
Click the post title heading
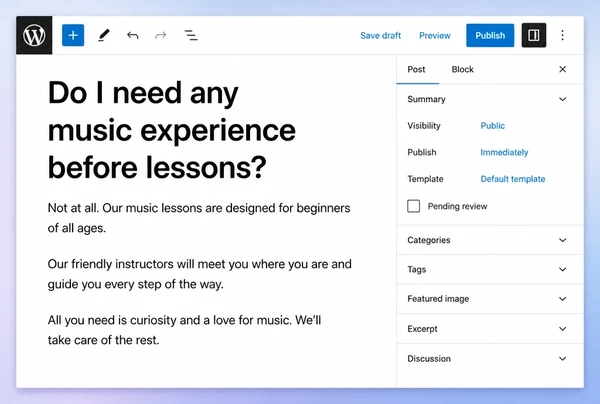[x=171, y=130]
